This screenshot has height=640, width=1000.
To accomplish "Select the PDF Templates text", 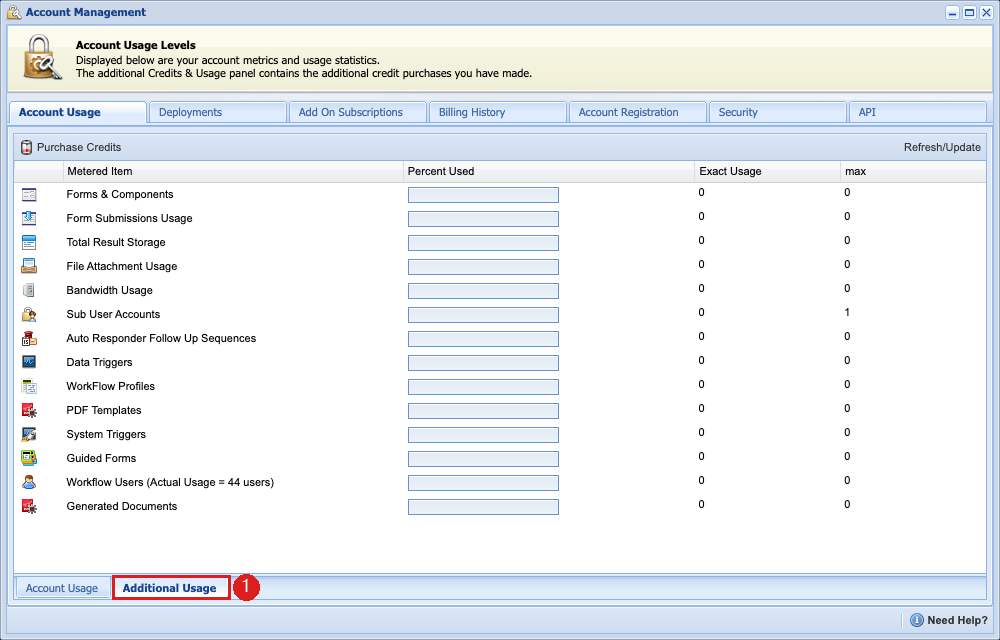I will (x=104, y=411).
